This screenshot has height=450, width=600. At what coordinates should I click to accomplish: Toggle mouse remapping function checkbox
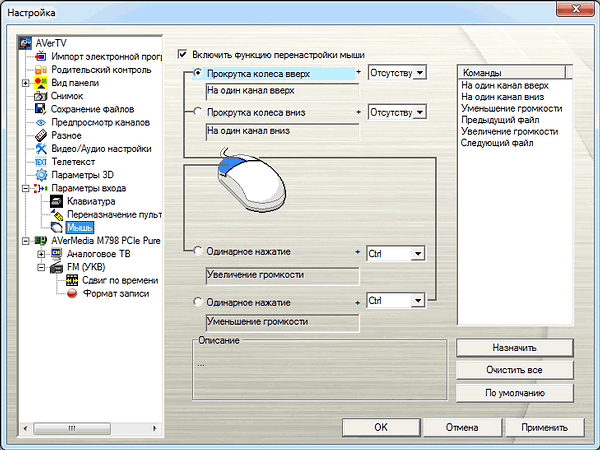[x=183, y=54]
